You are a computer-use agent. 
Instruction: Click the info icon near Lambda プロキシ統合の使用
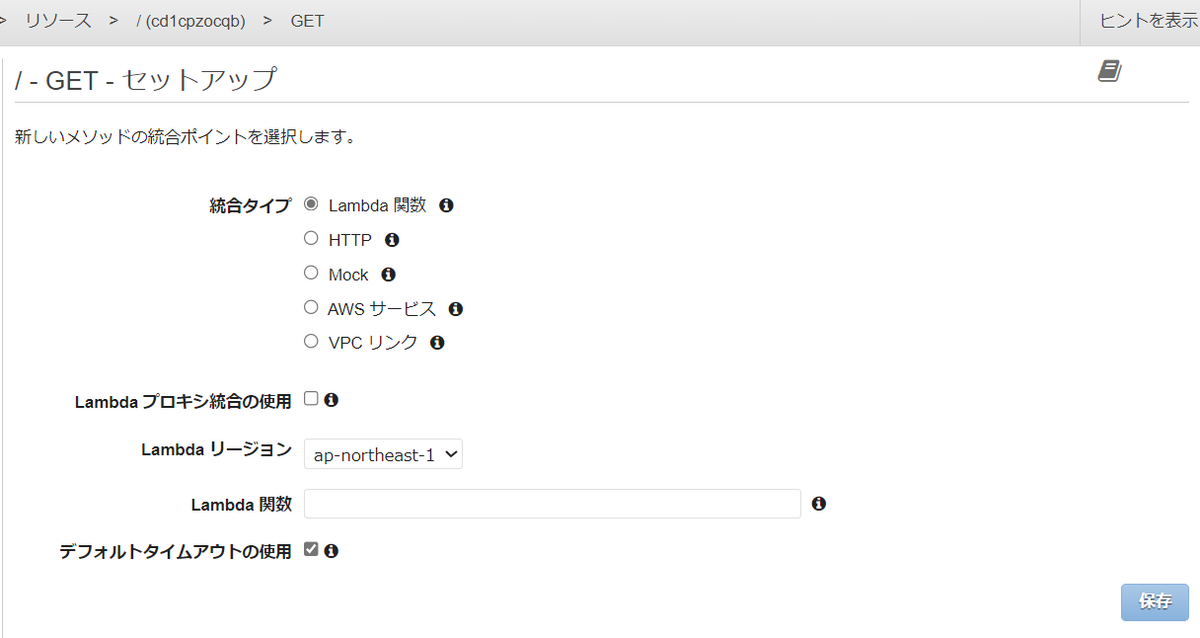tap(331, 399)
